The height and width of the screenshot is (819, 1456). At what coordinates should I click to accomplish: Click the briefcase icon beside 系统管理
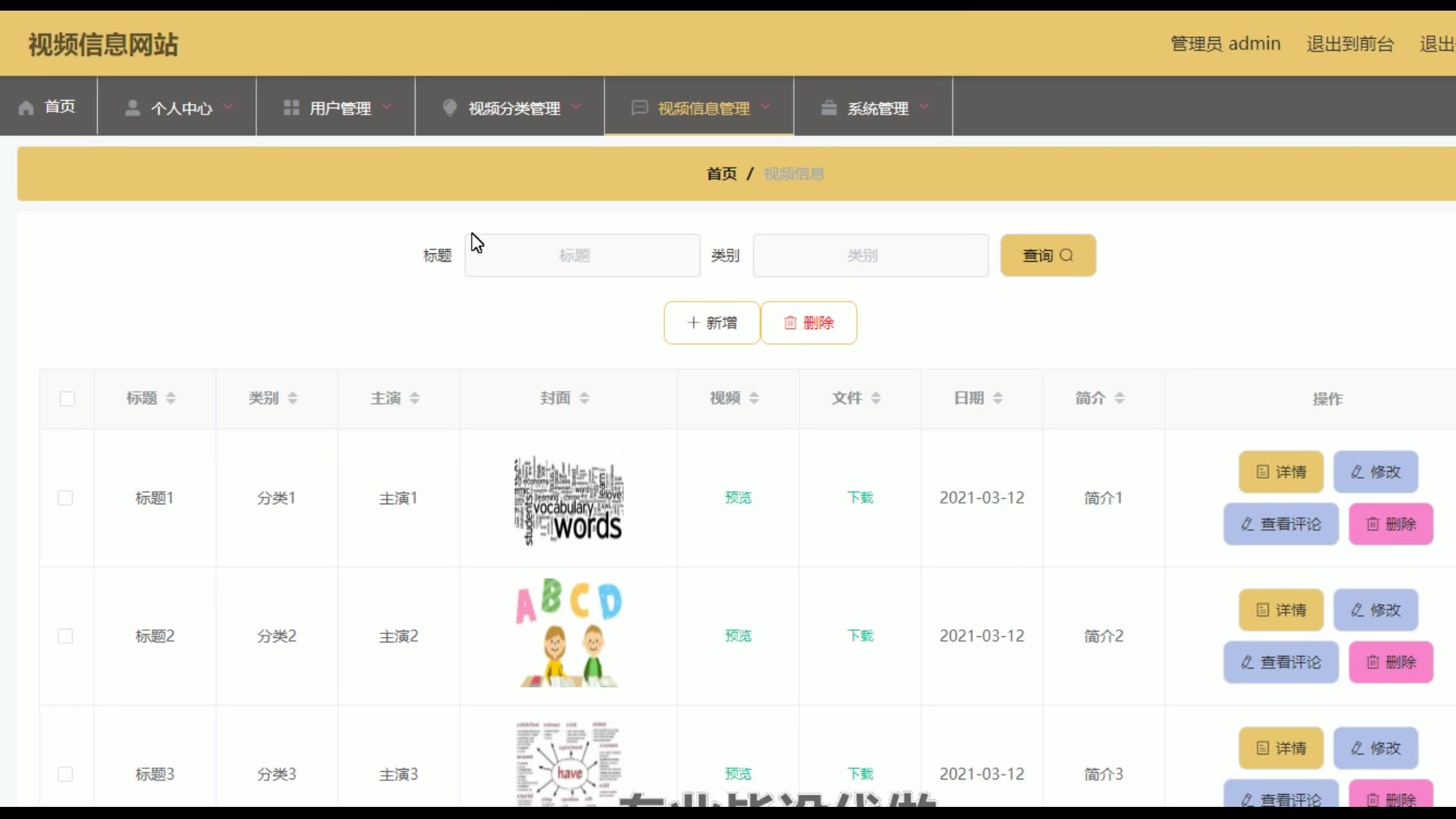click(x=829, y=108)
